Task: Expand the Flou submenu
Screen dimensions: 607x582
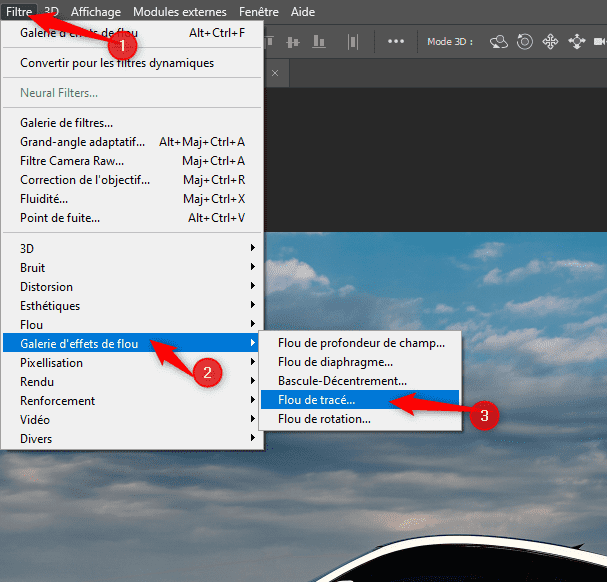Action: click(x=132, y=324)
